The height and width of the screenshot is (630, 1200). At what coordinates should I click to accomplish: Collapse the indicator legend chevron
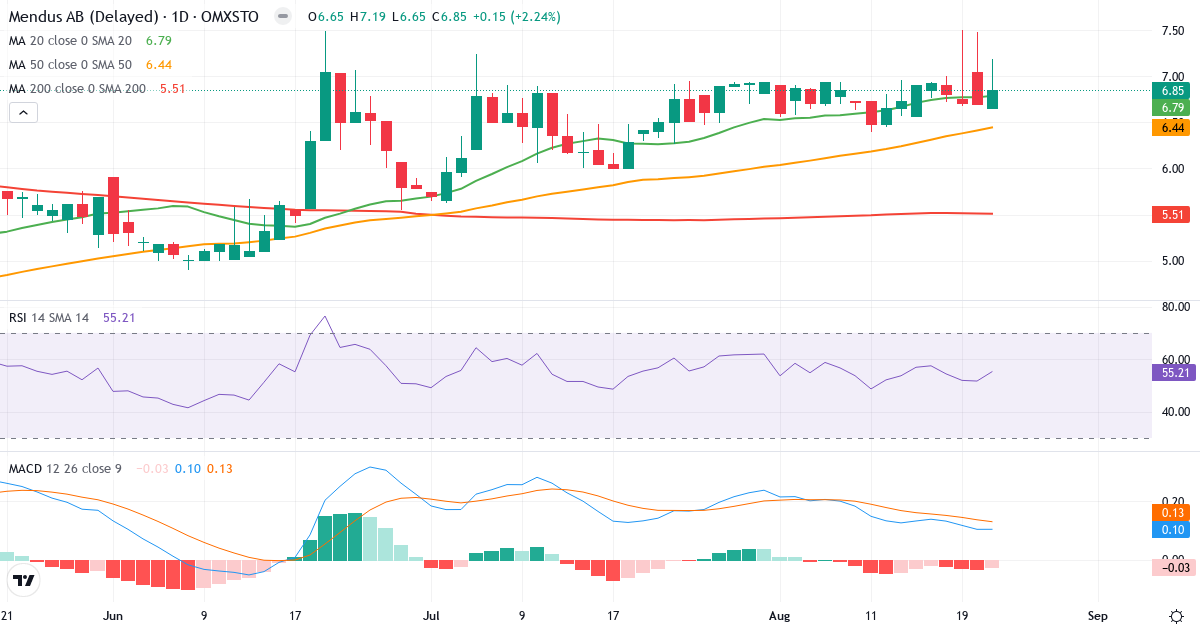(24, 113)
